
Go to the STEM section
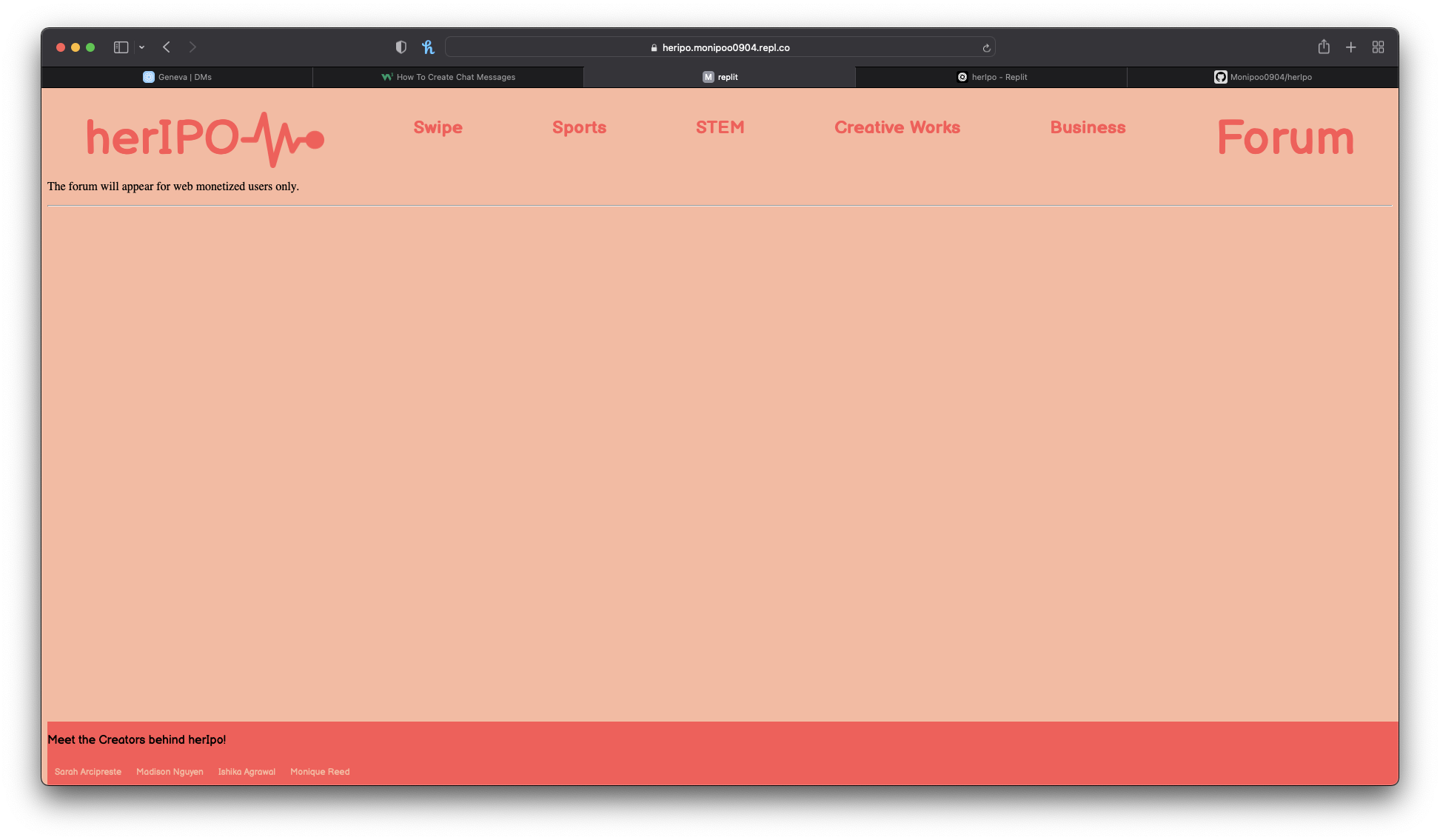[720, 127]
